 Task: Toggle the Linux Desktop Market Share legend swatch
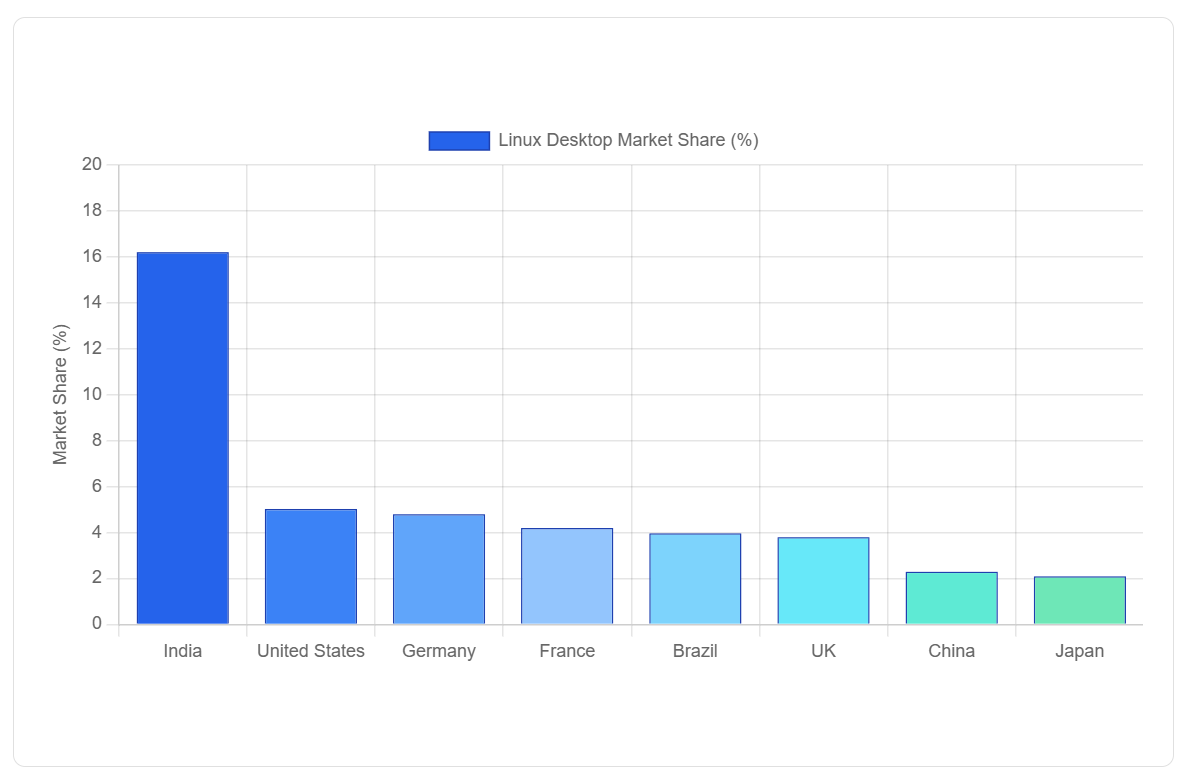459,141
